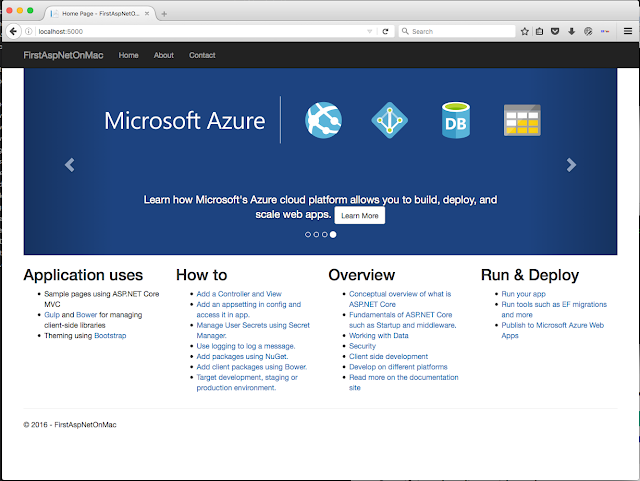Viewport: 640px width, 481px height.
Task: Close the Home Page browser tab
Action: coord(147,13)
